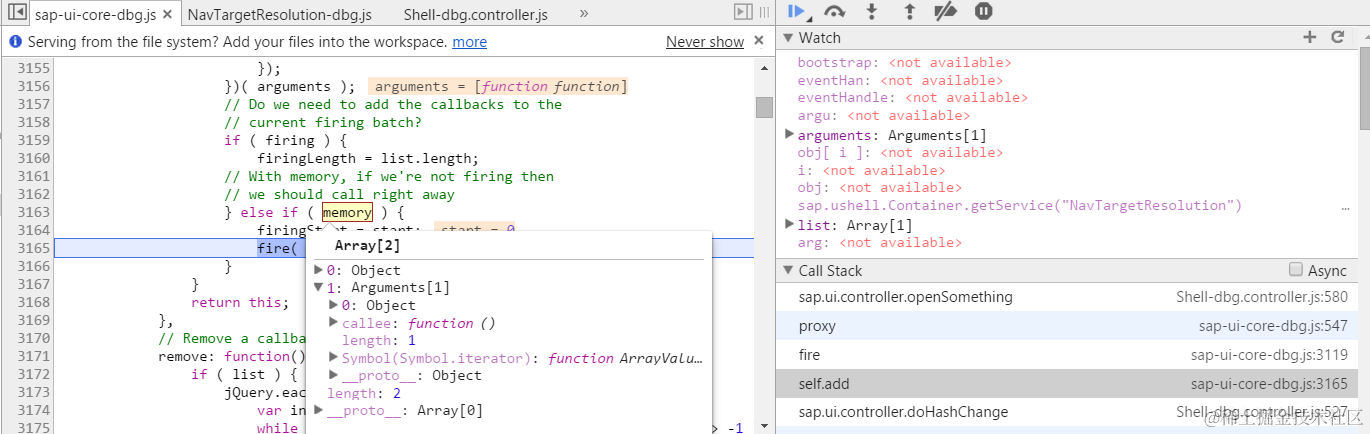Screen dimensions: 1370x434
Task: Expand __proto__: Array[0] in popup
Action: coord(319,410)
